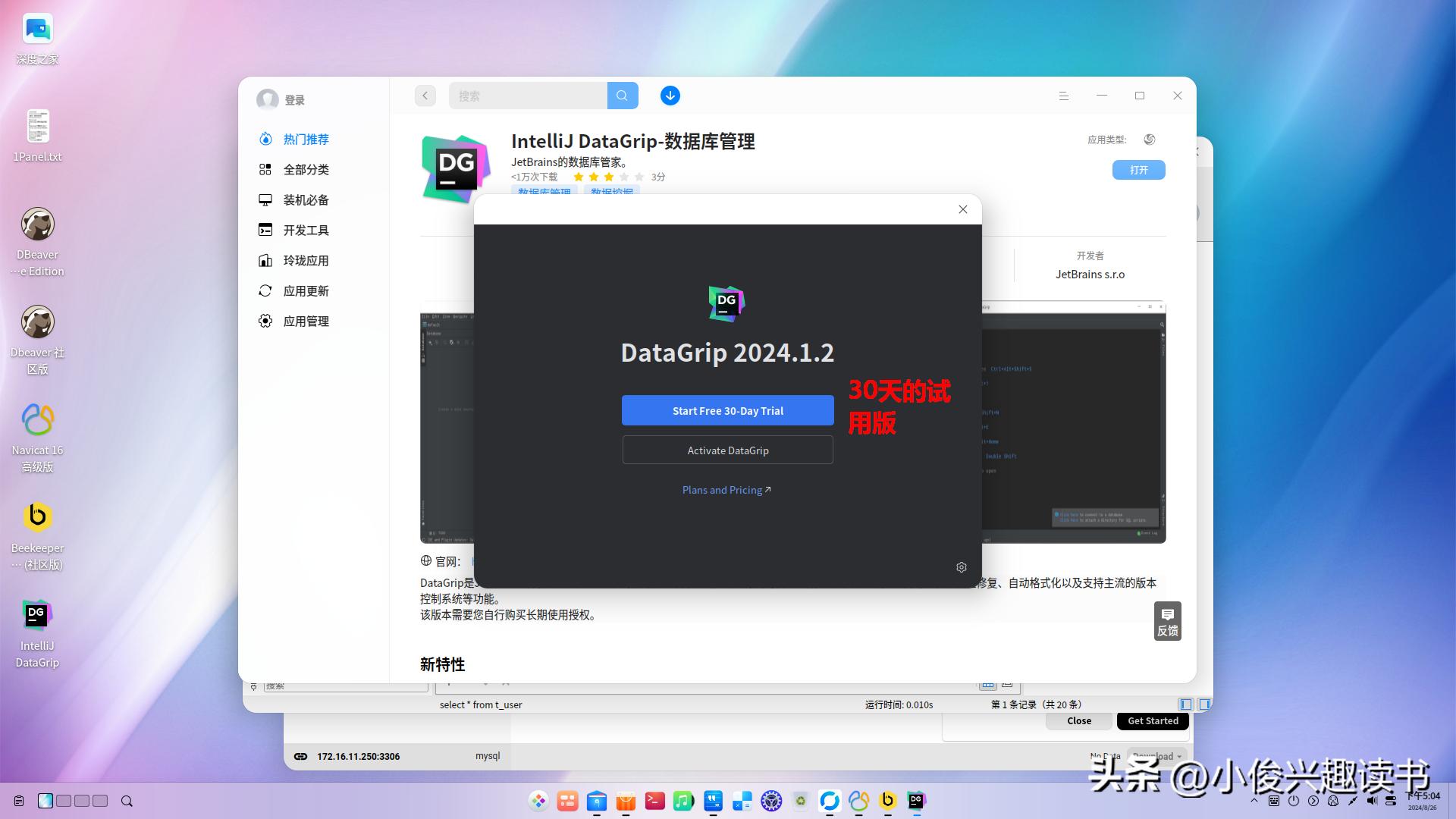
Task: Toggle right panel in Navicat status bar
Action: pos(1204,704)
